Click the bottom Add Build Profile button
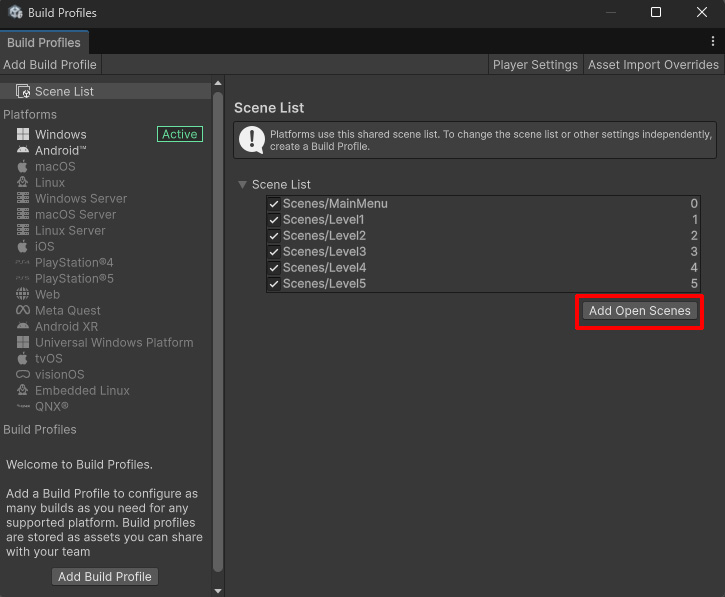Image resolution: width=725 pixels, height=597 pixels. pos(104,577)
